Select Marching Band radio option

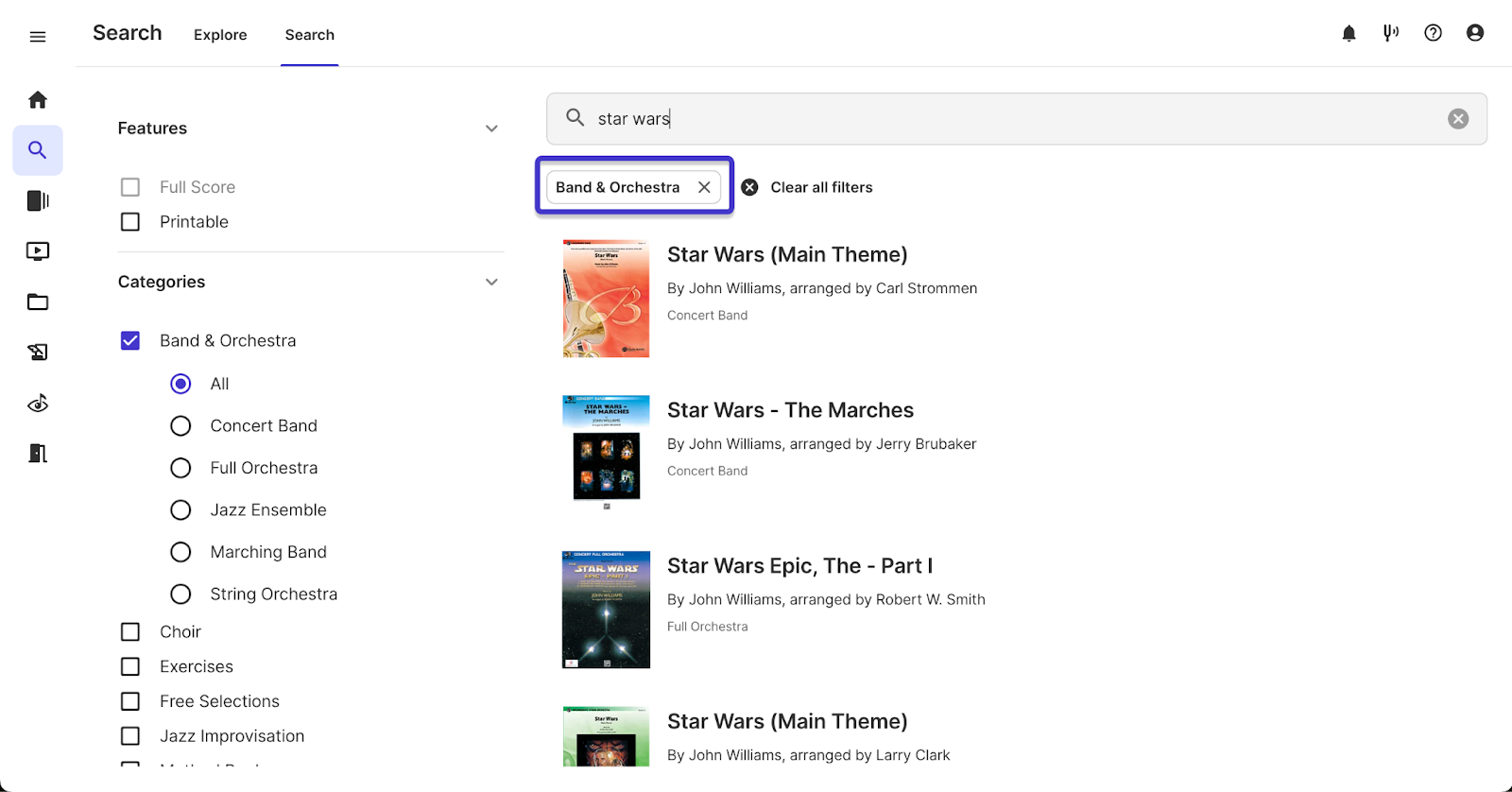coord(180,552)
